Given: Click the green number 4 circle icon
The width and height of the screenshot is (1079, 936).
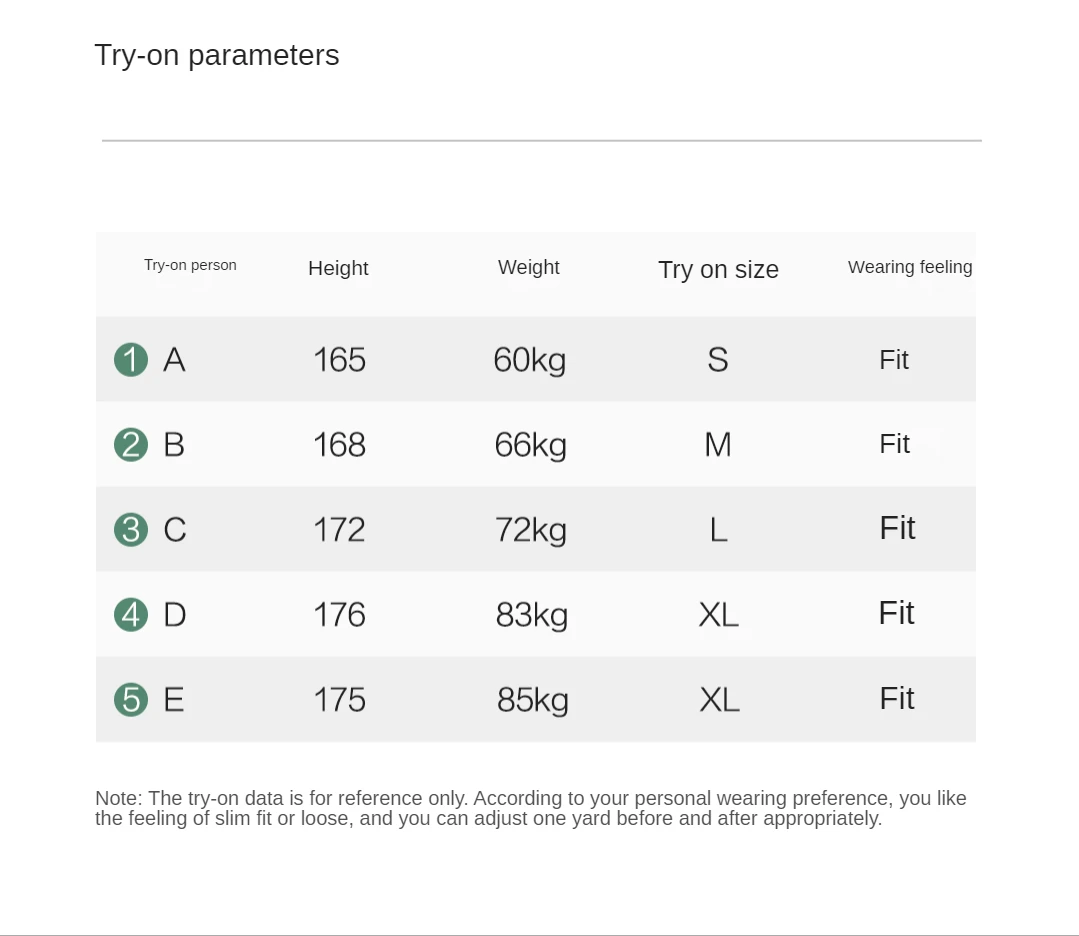Looking at the screenshot, I should point(131,614).
